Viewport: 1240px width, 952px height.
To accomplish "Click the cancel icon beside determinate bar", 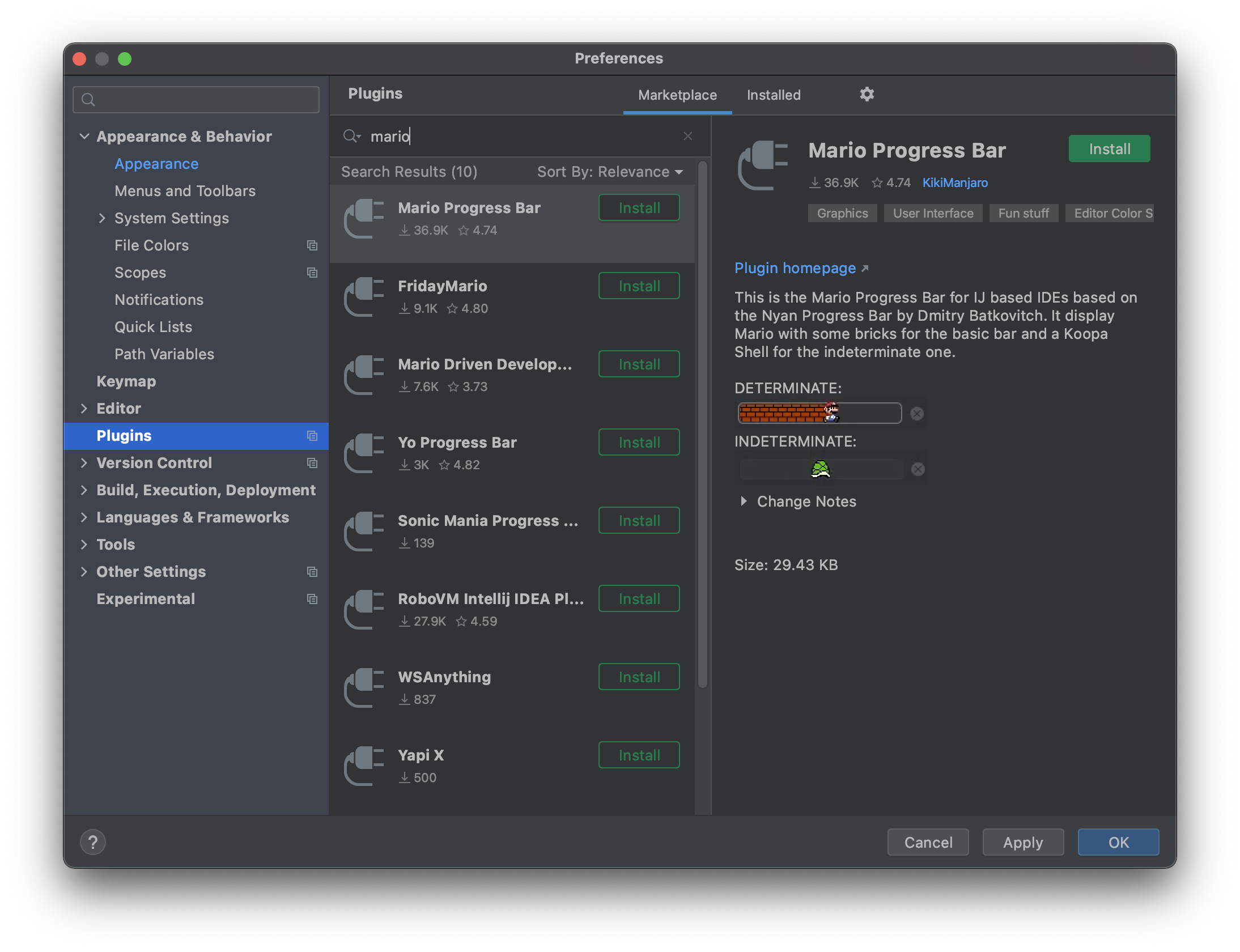I will tap(916, 414).
